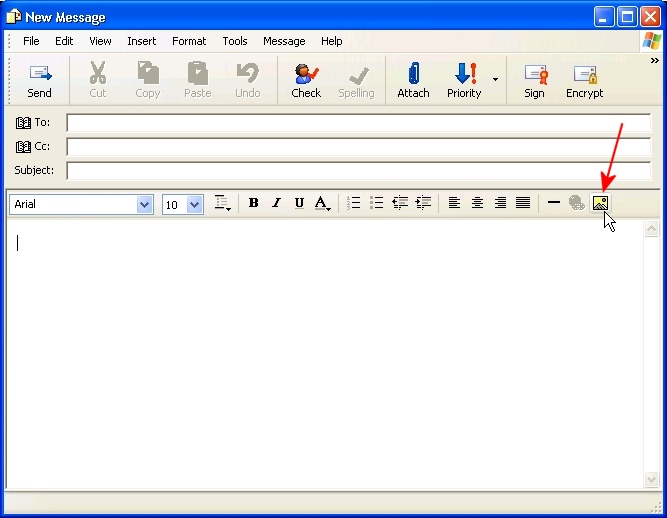
Task: Decrease paragraph indentation
Action: pos(400,203)
